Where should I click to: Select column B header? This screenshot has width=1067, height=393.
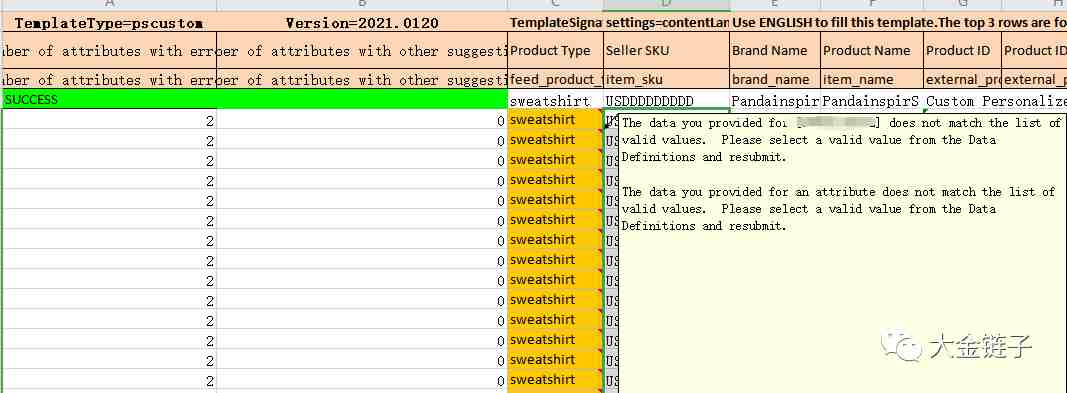[x=362, y=5]
